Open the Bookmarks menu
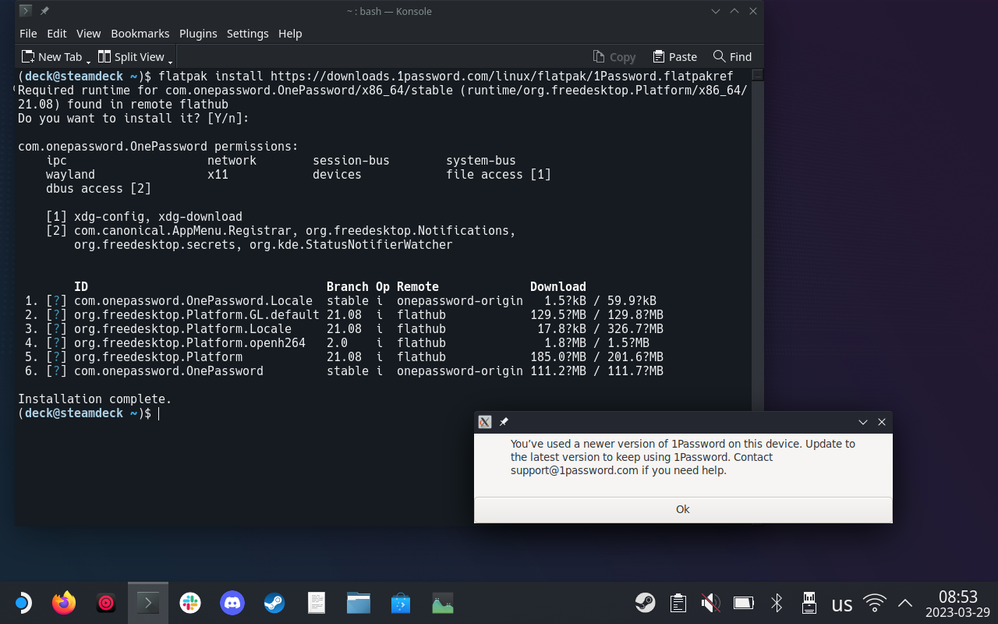Screen dimensions: 998x624 point(140,33)
